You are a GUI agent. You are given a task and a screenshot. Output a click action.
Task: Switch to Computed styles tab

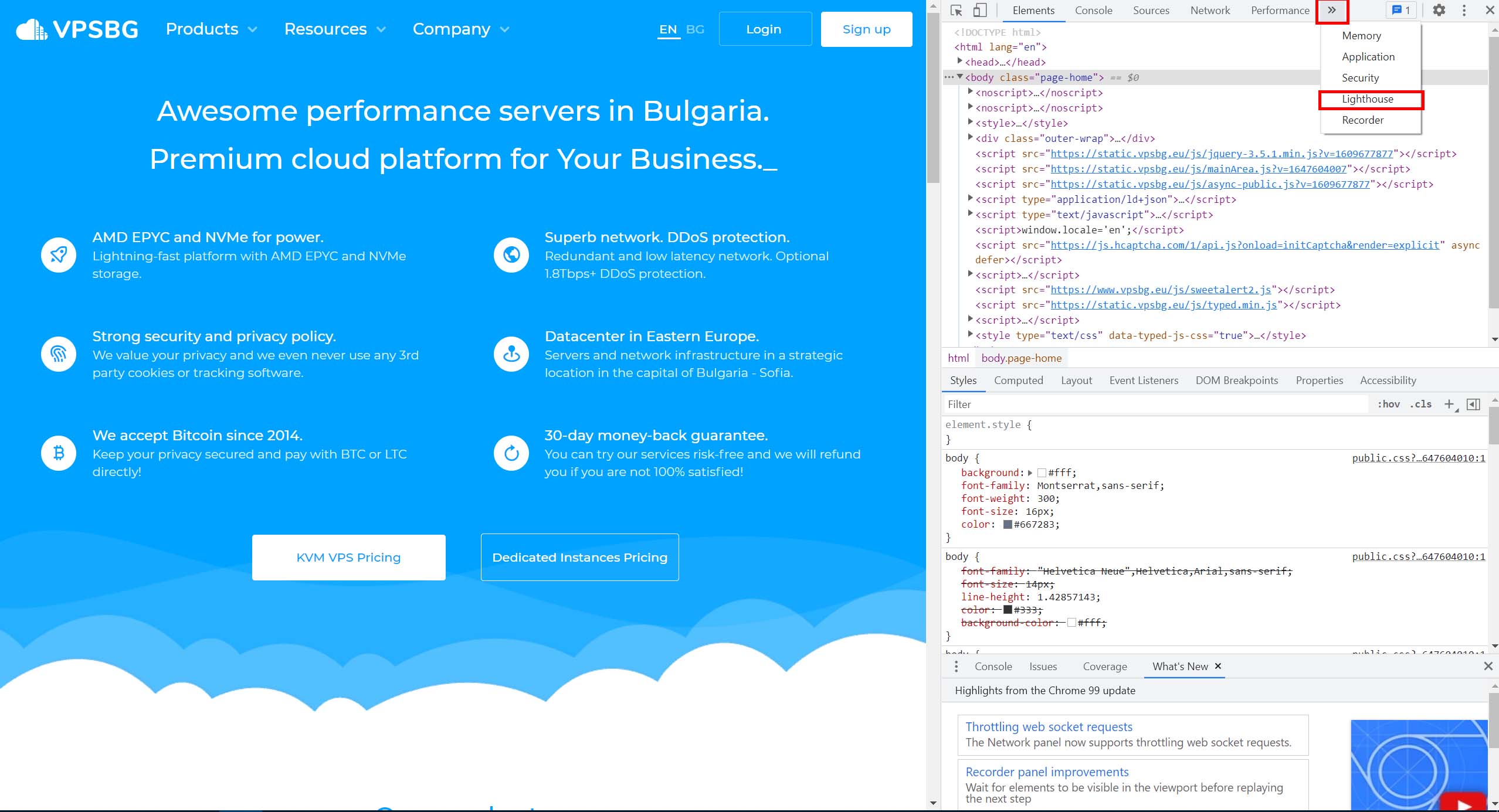pyautogui.click(x=1018, y=380)
